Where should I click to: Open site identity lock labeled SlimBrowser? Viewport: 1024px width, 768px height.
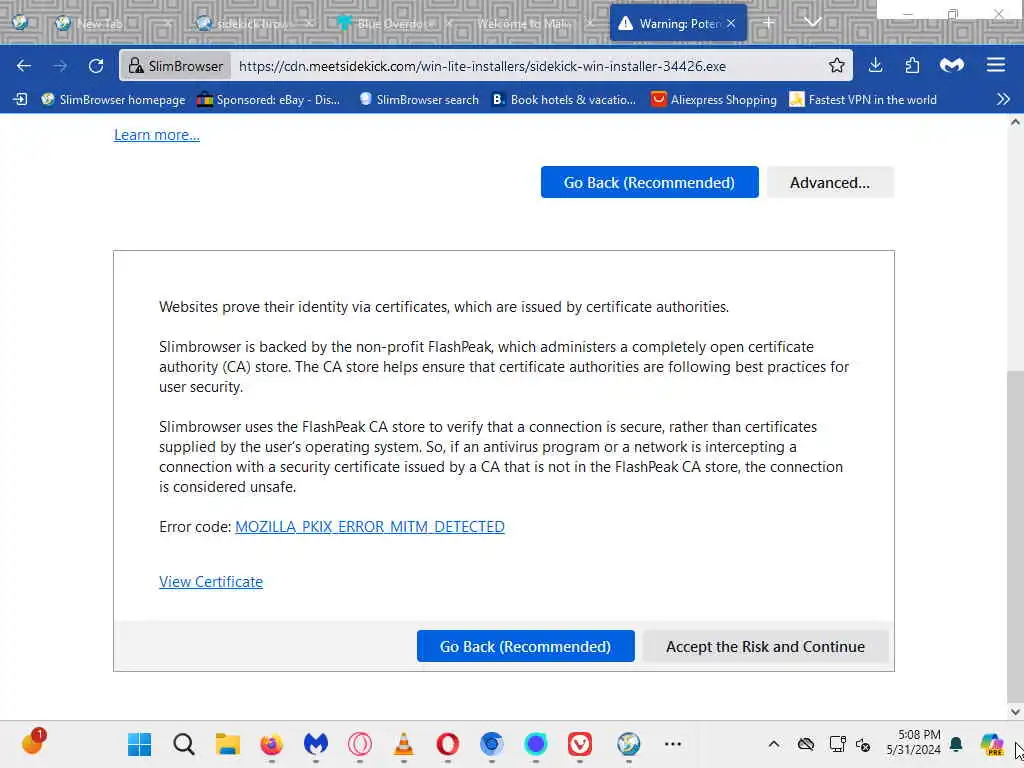(176, 66)
